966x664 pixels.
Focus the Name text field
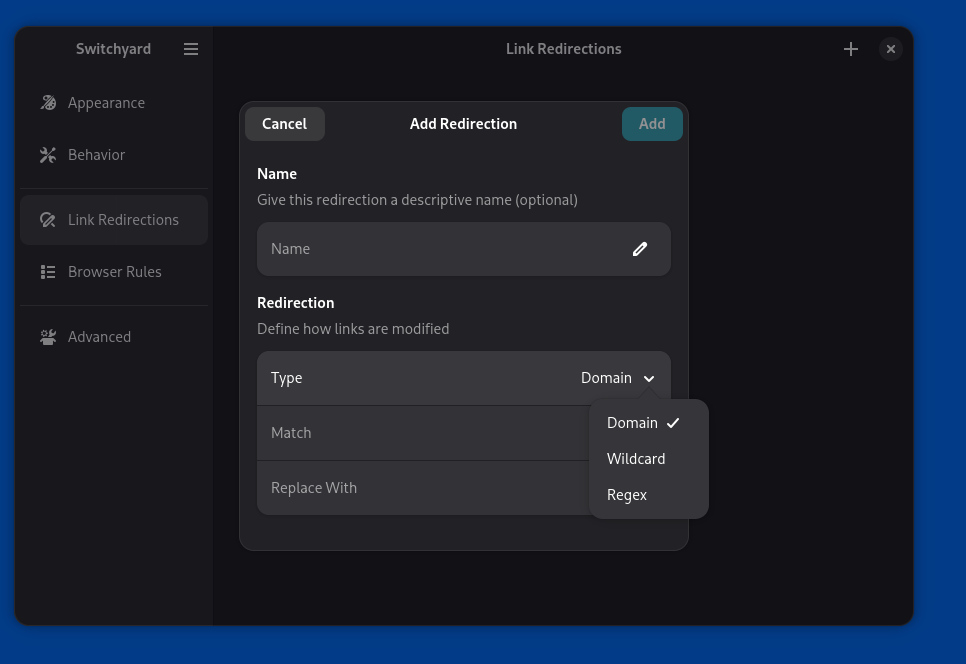[x=440, y=249]
